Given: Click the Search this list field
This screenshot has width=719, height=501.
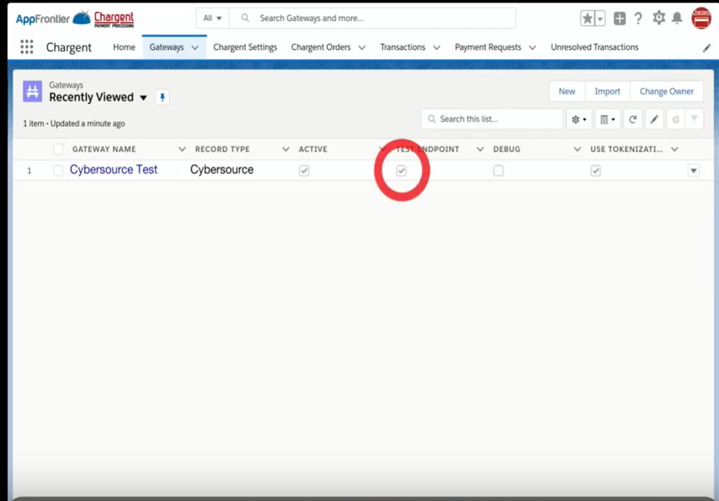Looking at the screenshot, I should tap(492, 119).
